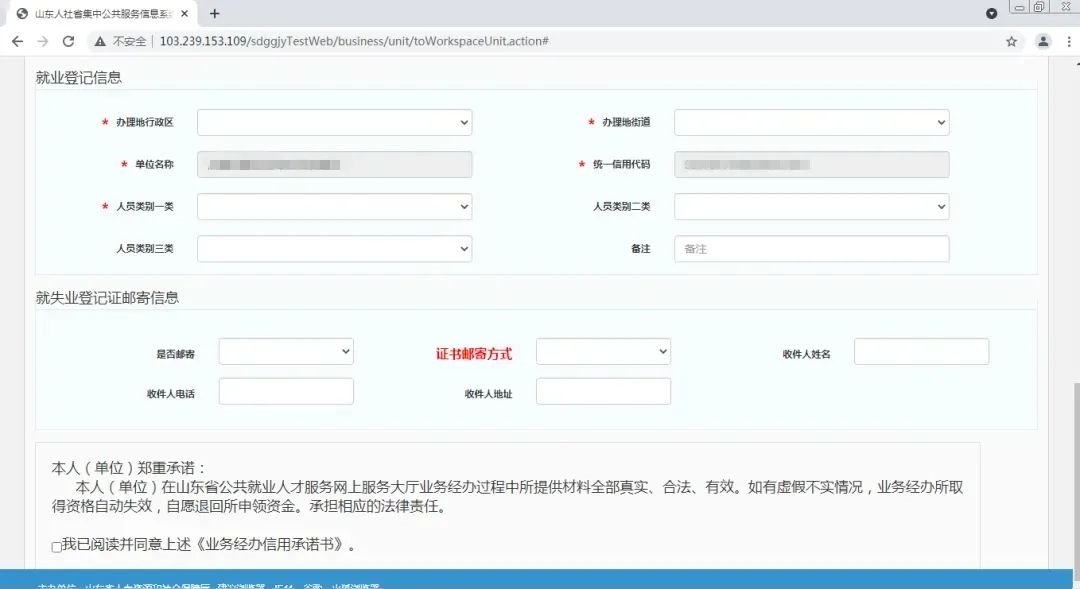Click the 本人（单位）郑重承诺 heading text

[x=129, y=468]
